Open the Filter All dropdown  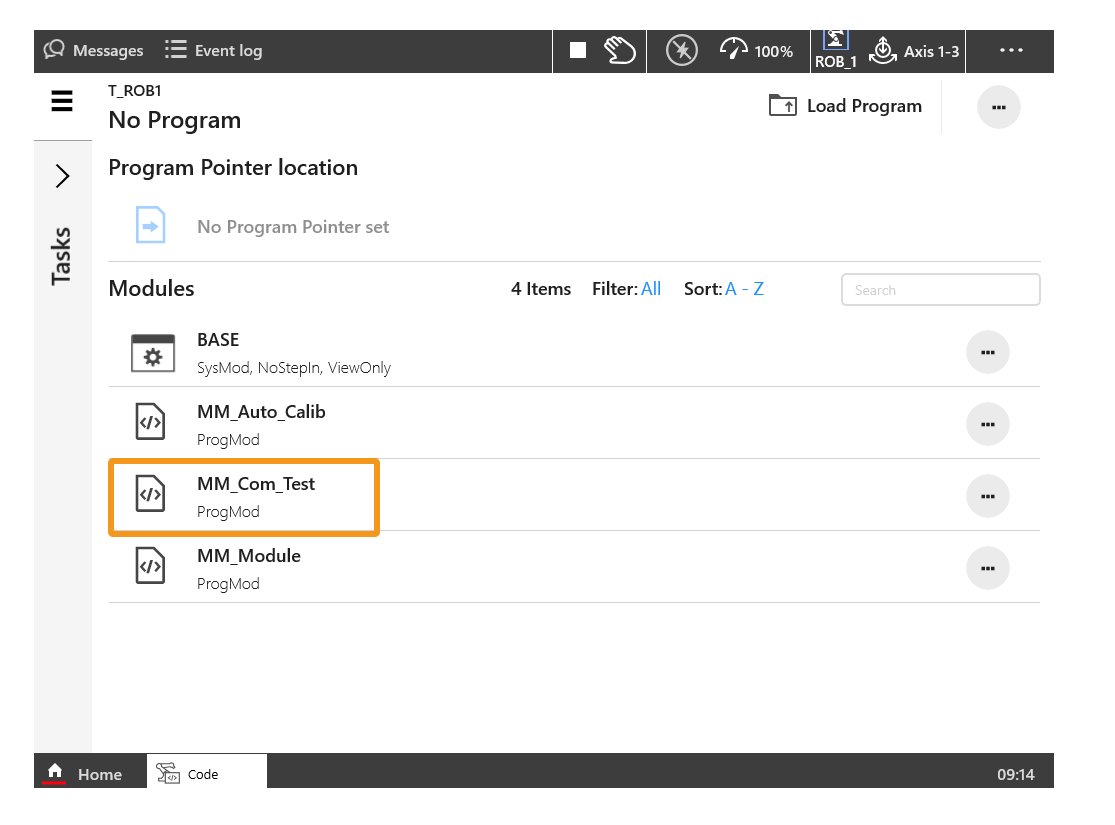click(x=650, y=289)
